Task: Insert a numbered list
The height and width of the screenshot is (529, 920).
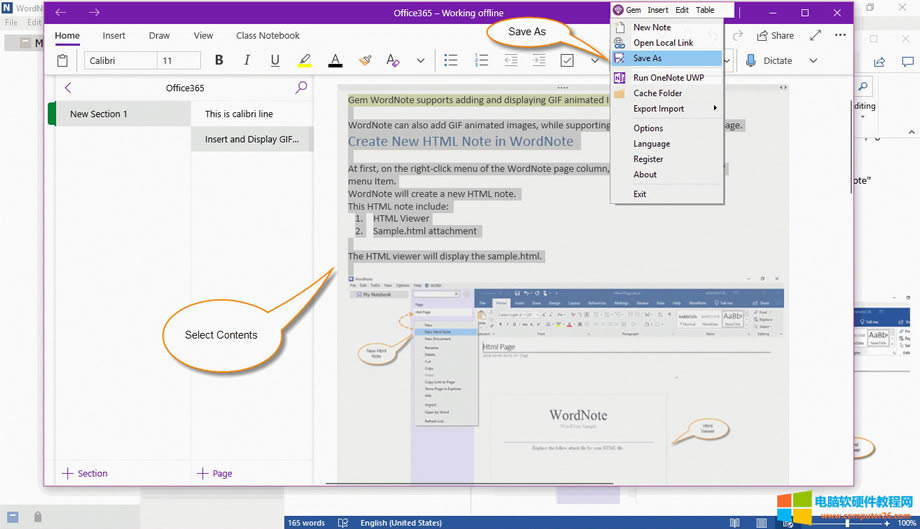Action: coord(481,61)
